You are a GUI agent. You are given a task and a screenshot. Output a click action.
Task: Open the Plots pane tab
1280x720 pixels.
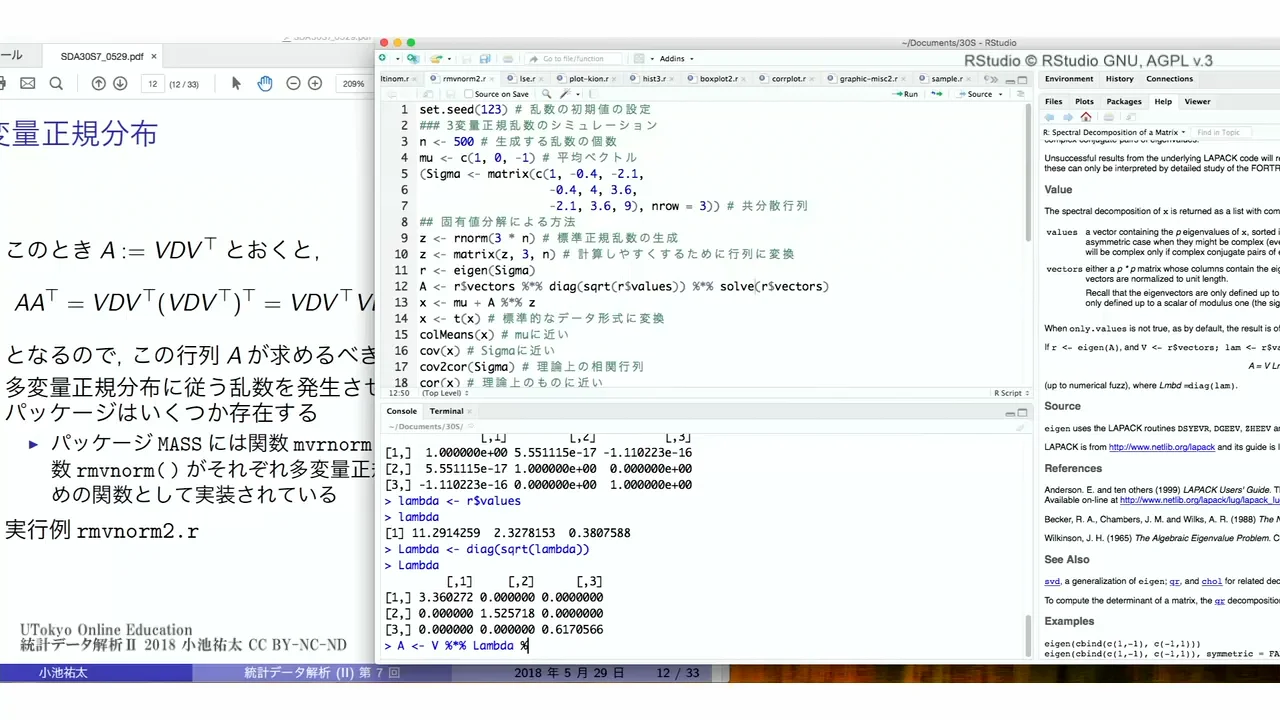(1084, 102)
